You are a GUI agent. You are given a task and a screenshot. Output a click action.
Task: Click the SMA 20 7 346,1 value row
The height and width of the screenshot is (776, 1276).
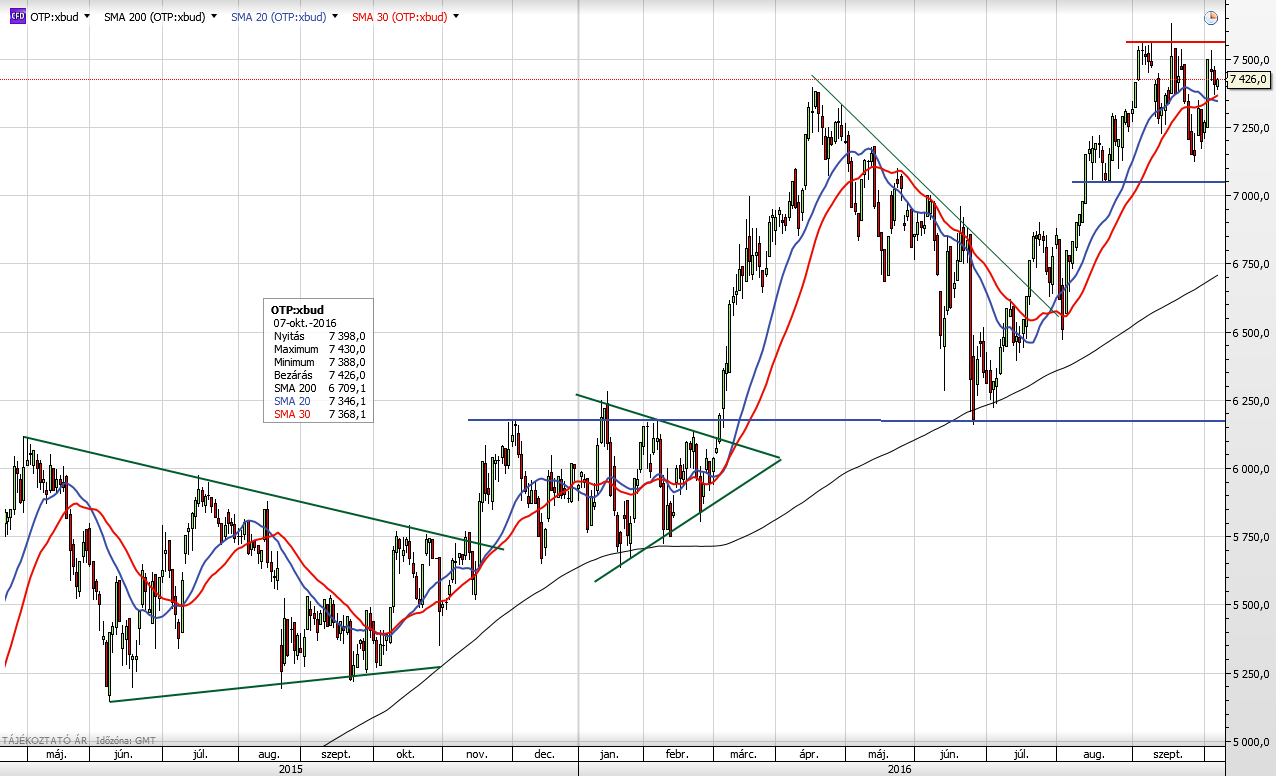[319, 401]
